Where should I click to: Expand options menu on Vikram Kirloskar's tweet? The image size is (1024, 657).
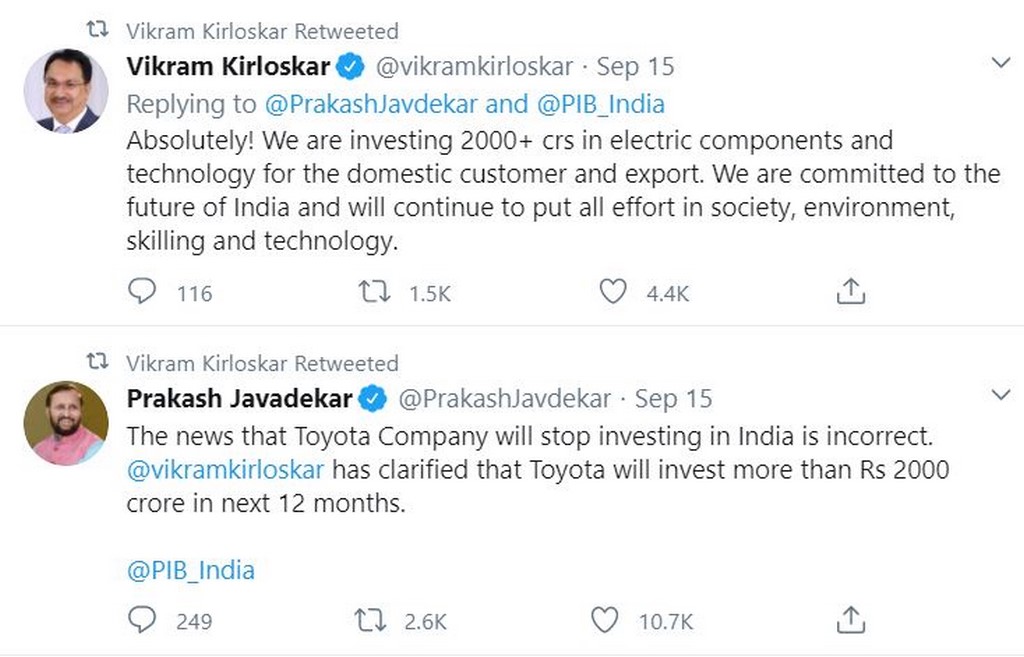(1000, 64)
